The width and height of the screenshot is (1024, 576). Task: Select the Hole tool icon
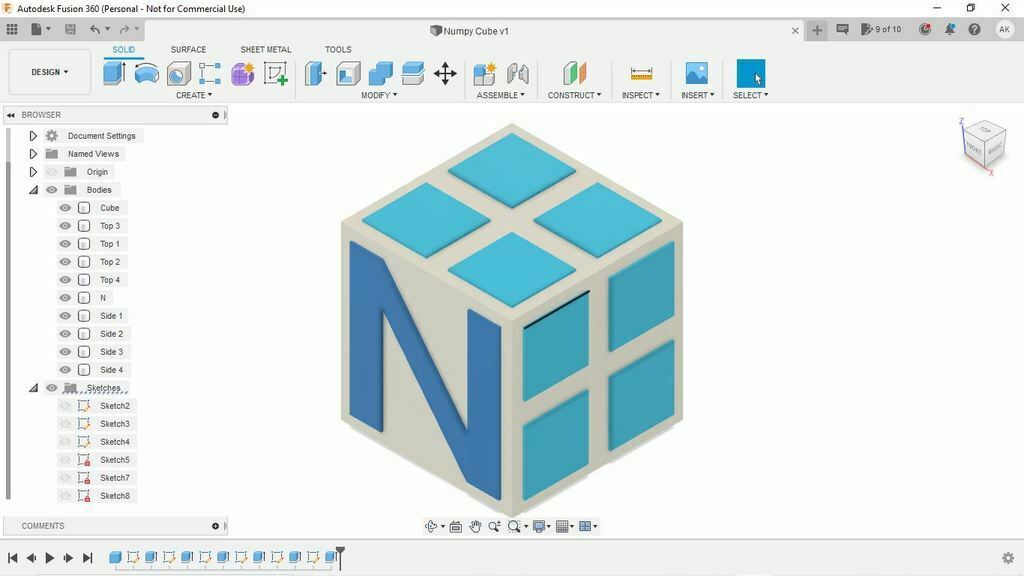coord(178,74)
